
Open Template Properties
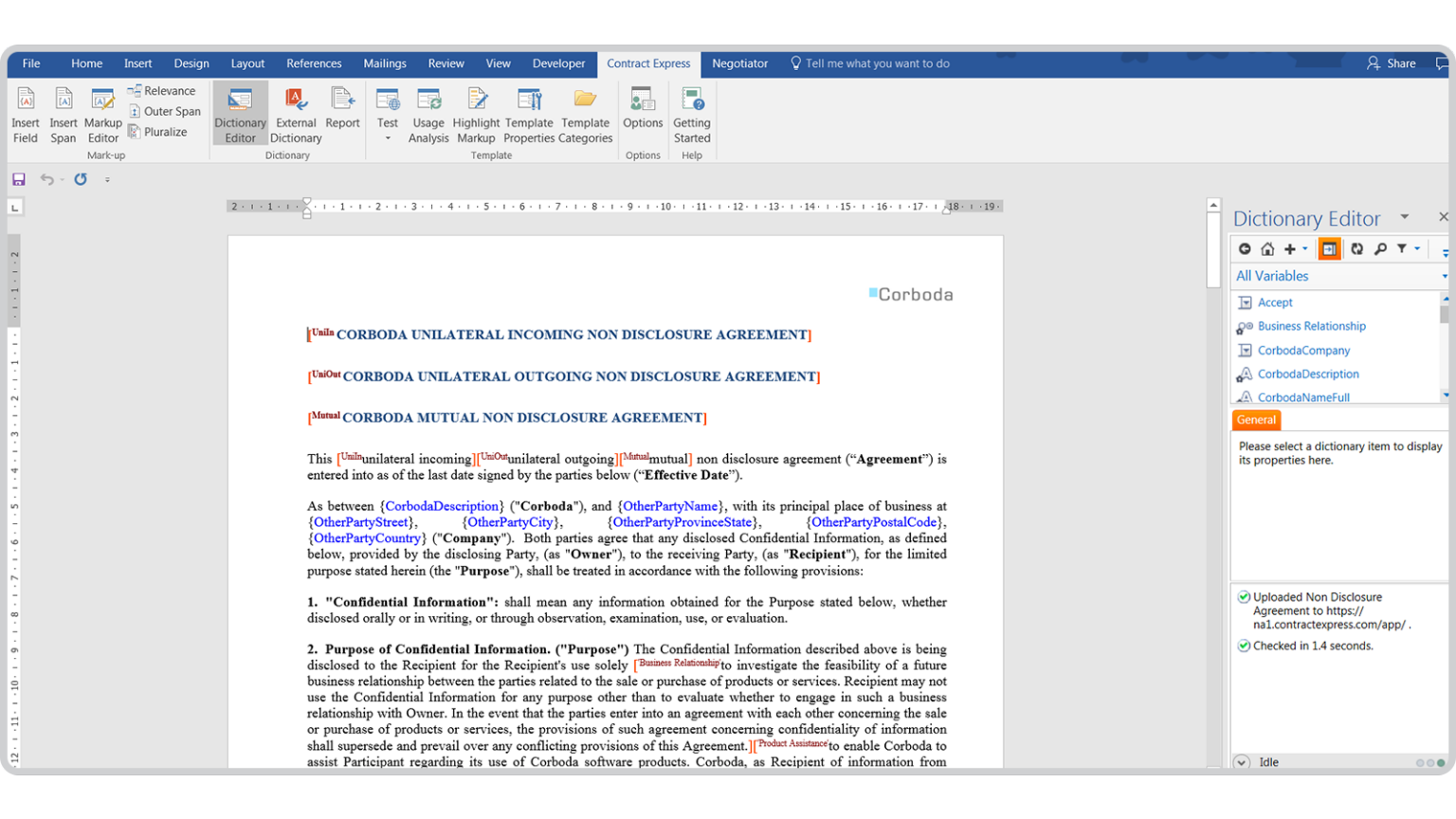click(529, 115)
